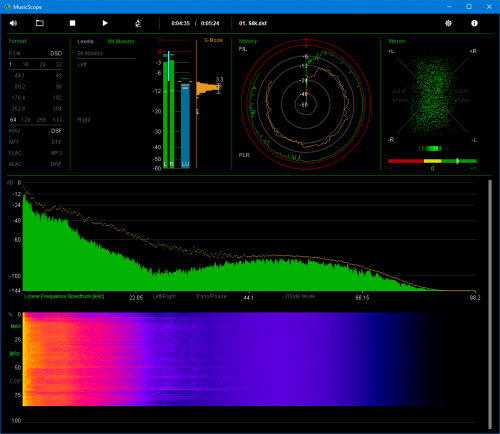The height and width of the screenshot is (434, 500).
Task: Click the AIFF file type label
Action: pos(14,142)
